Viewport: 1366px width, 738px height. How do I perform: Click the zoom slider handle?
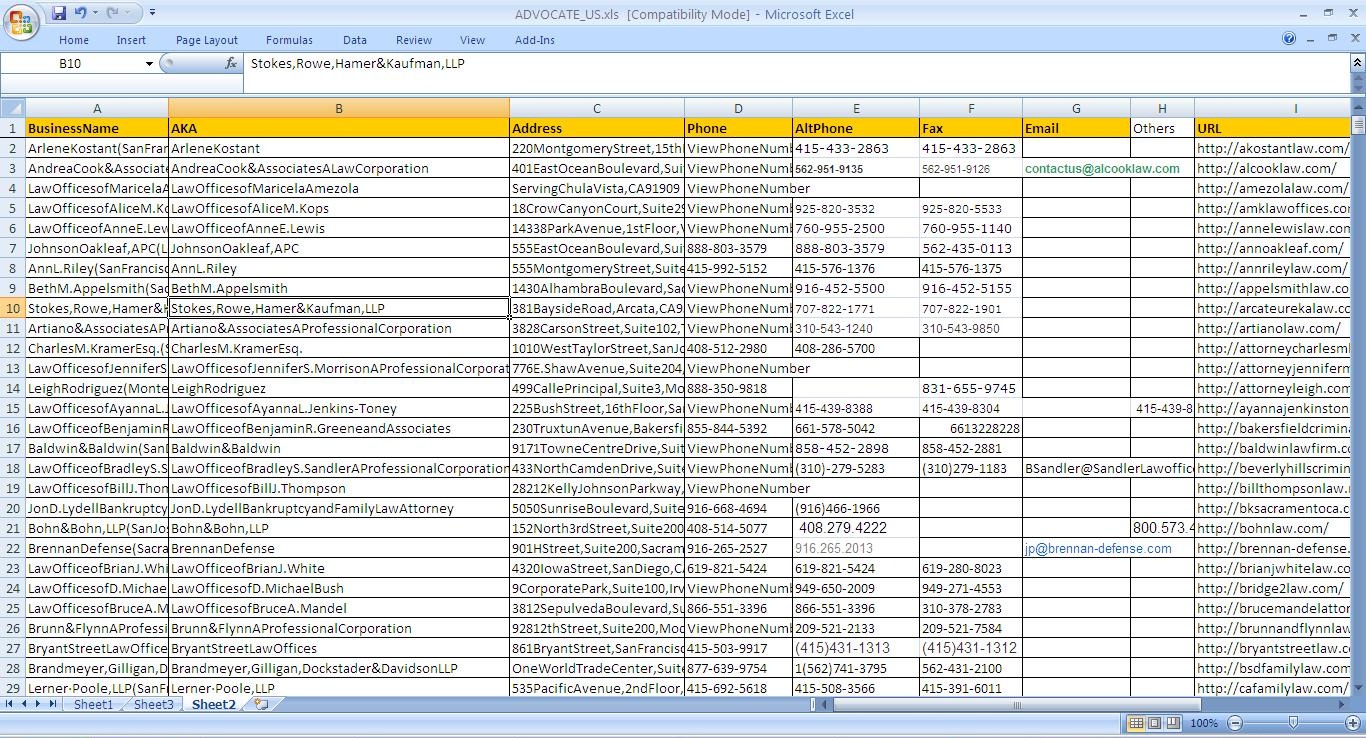(x=1292, y=723)
